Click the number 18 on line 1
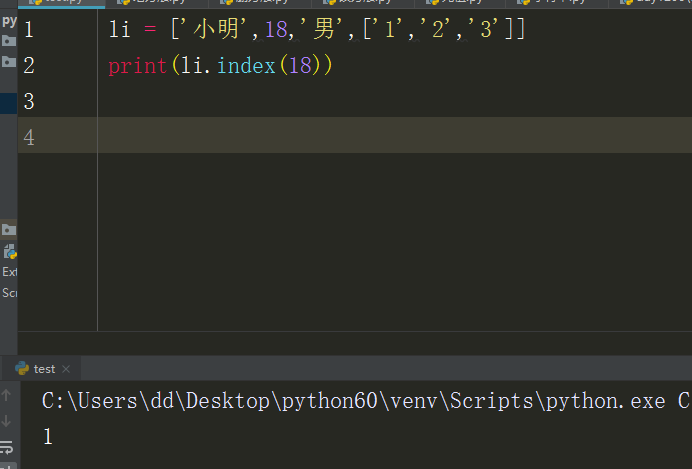Viewport: 692px width, 469px height. click(x=276, y=30)
